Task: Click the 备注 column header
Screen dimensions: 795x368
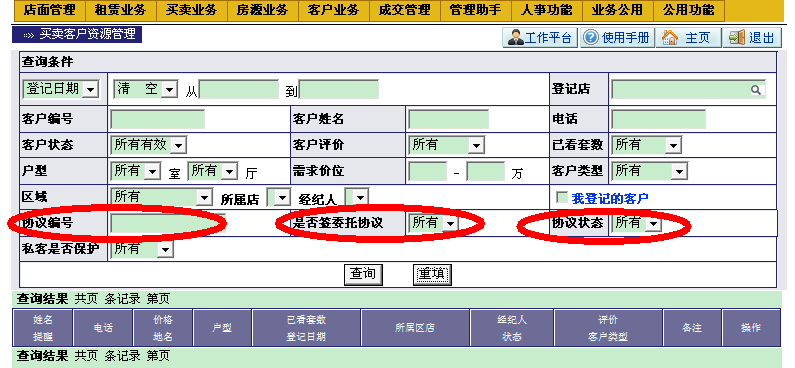Action: coord(692,328)
